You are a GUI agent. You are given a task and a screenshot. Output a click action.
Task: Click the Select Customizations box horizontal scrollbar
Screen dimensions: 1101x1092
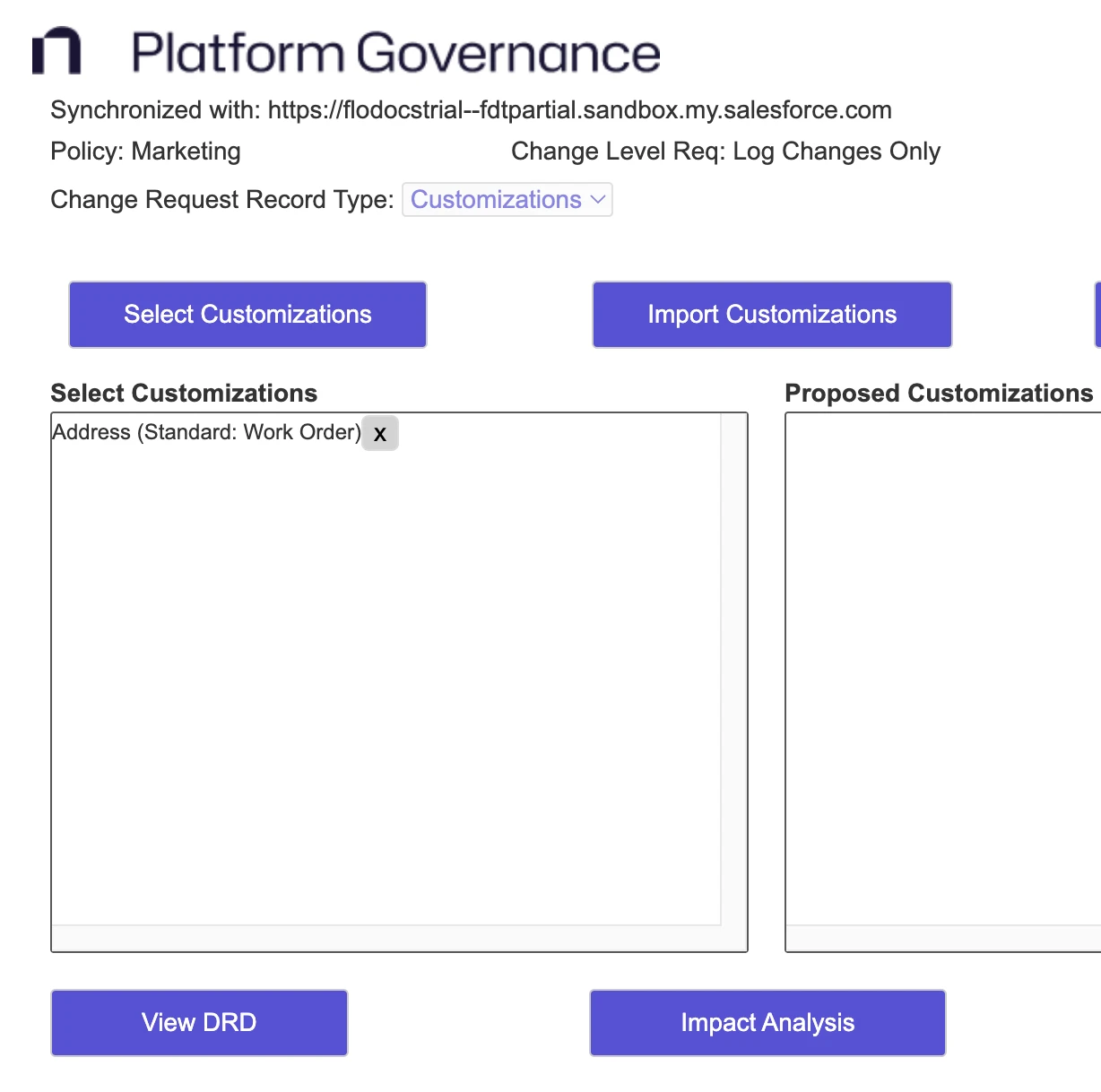pyautogui.click(x=386, y=938)
